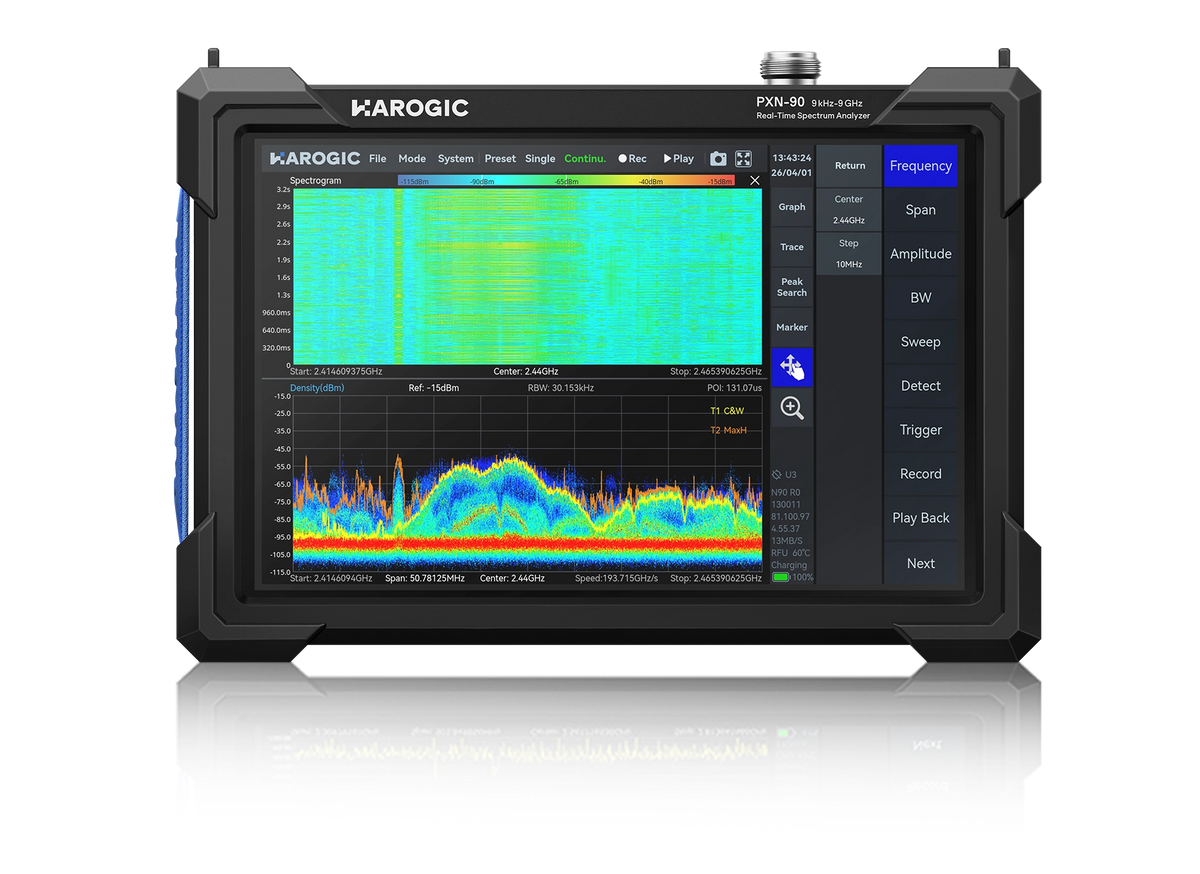Close the Spectrogram panel with X

755,181
